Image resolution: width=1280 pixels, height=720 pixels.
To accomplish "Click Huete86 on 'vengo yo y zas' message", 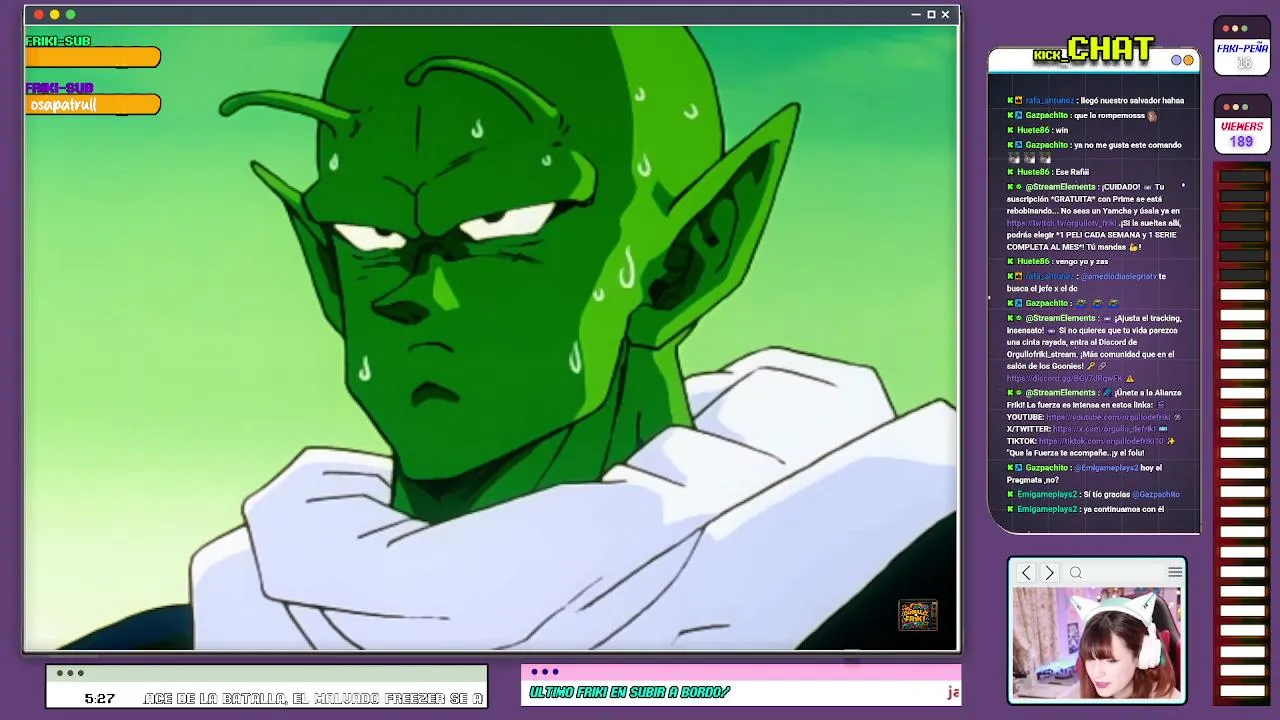I will pos(1033,261).
